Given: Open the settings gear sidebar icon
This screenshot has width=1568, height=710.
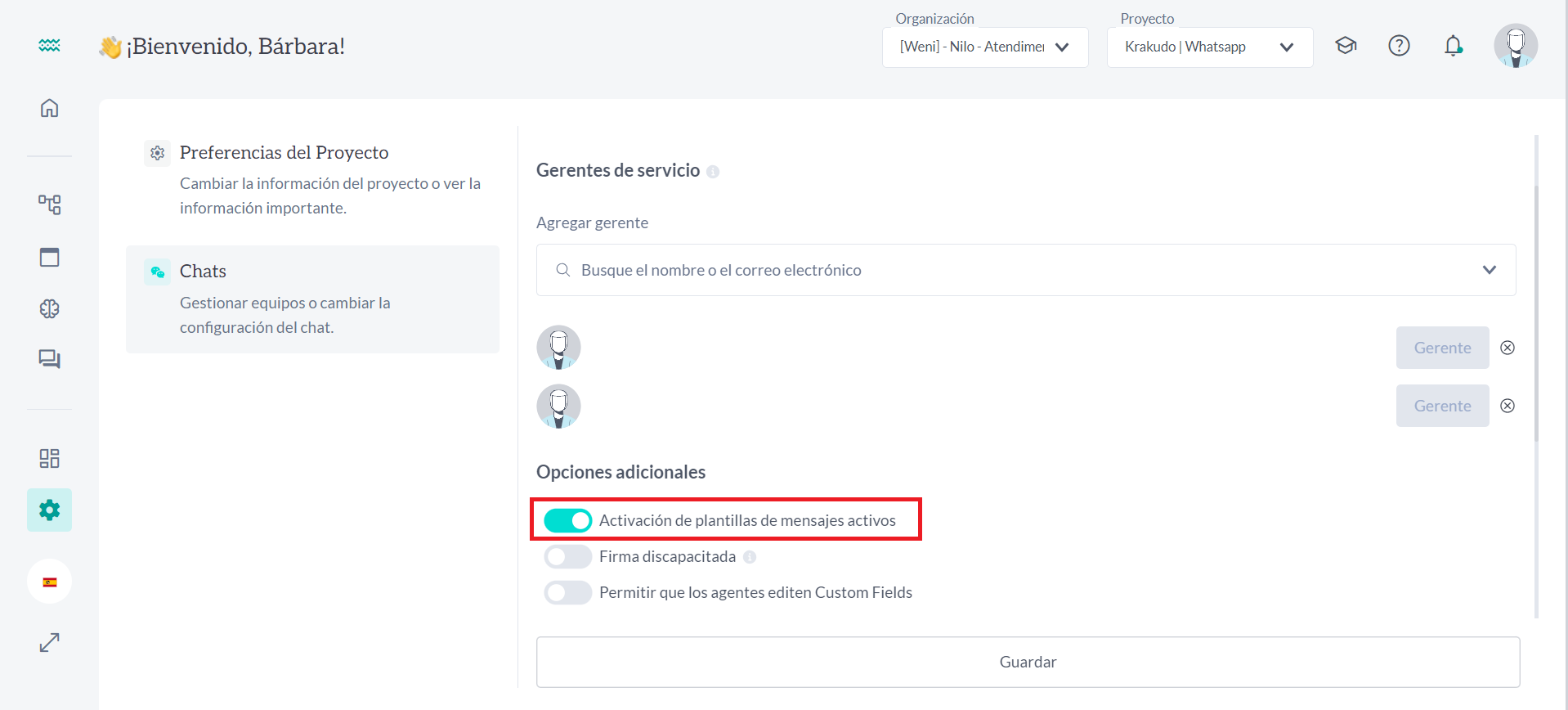Looking at the screenshot, I should (x=49, y=510).
